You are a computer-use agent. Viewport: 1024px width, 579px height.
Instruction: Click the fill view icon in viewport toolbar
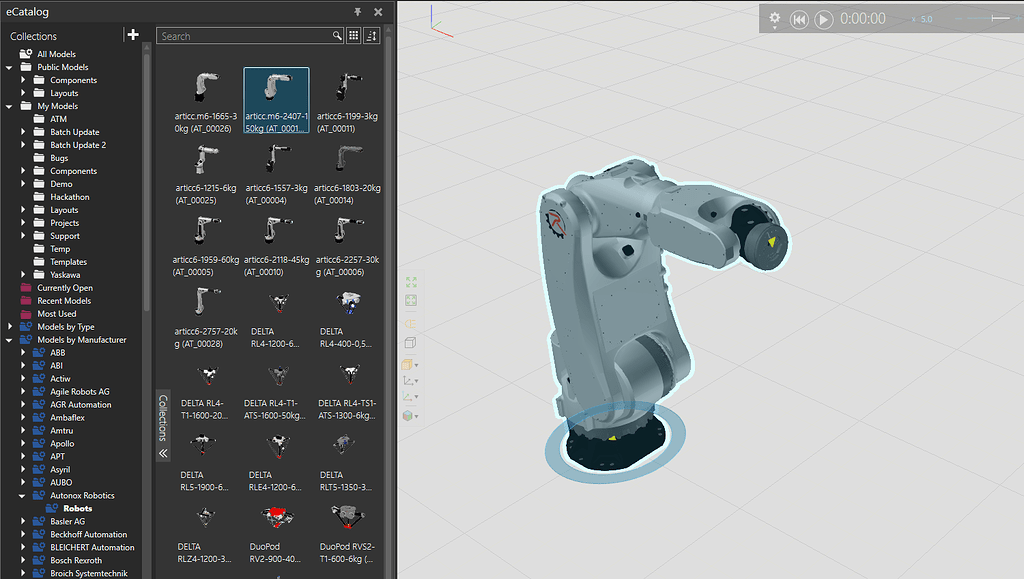(x=410, y=283)
